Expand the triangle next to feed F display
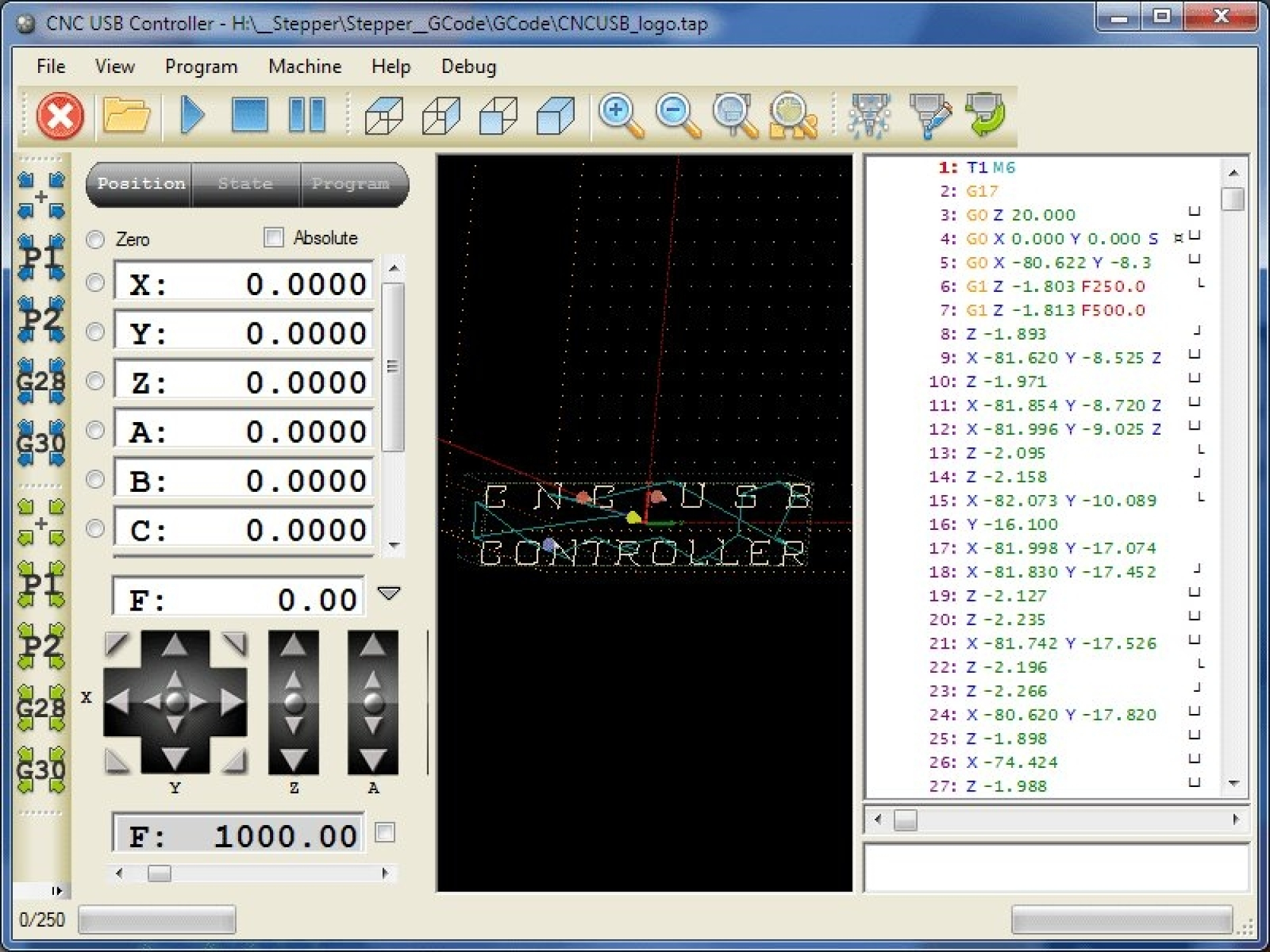 [389, 593]
